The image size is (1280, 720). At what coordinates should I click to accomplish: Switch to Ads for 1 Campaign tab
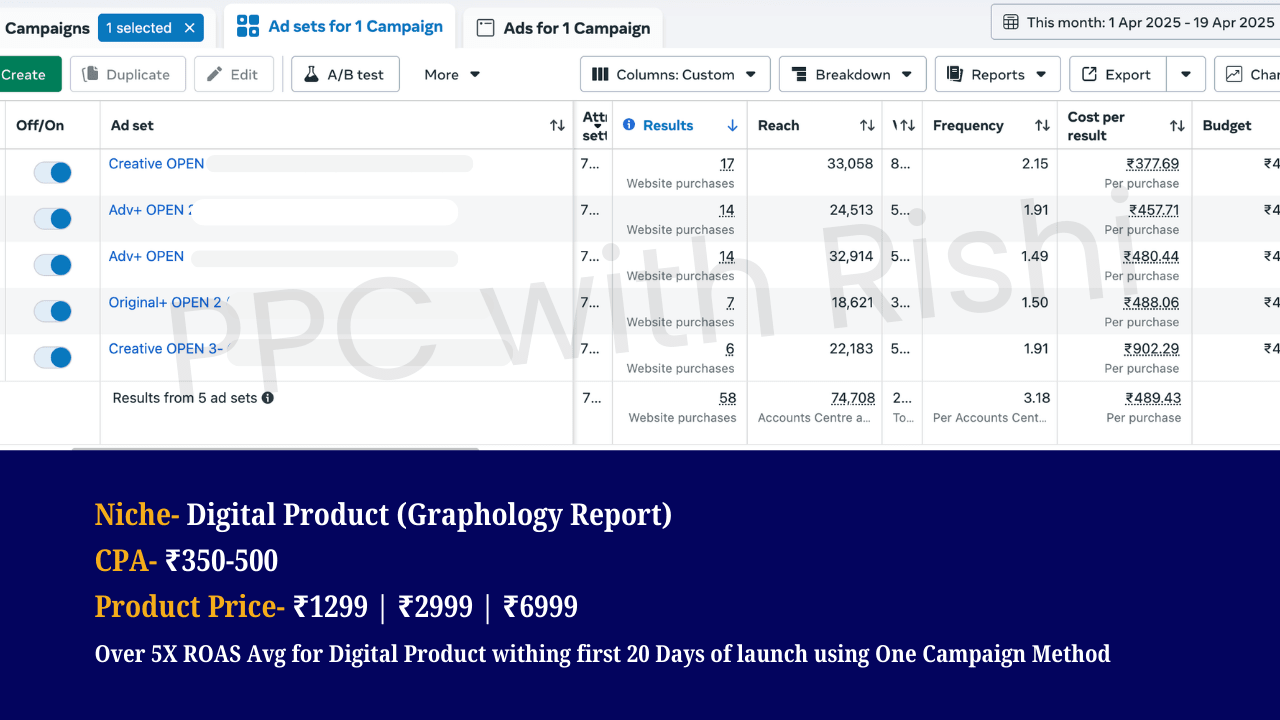(x=563, y=28)
